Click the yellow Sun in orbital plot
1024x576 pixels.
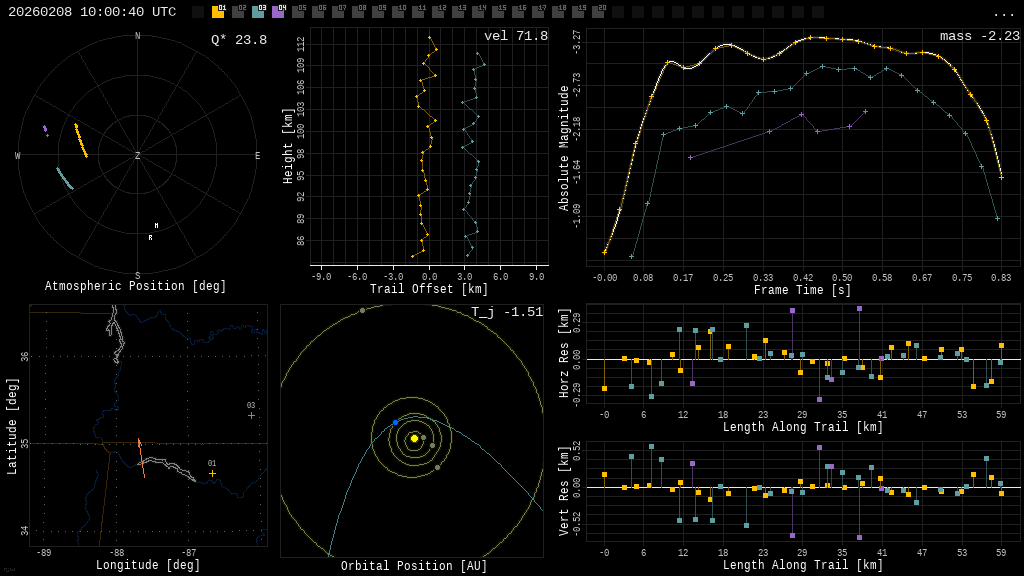point(414,438)
